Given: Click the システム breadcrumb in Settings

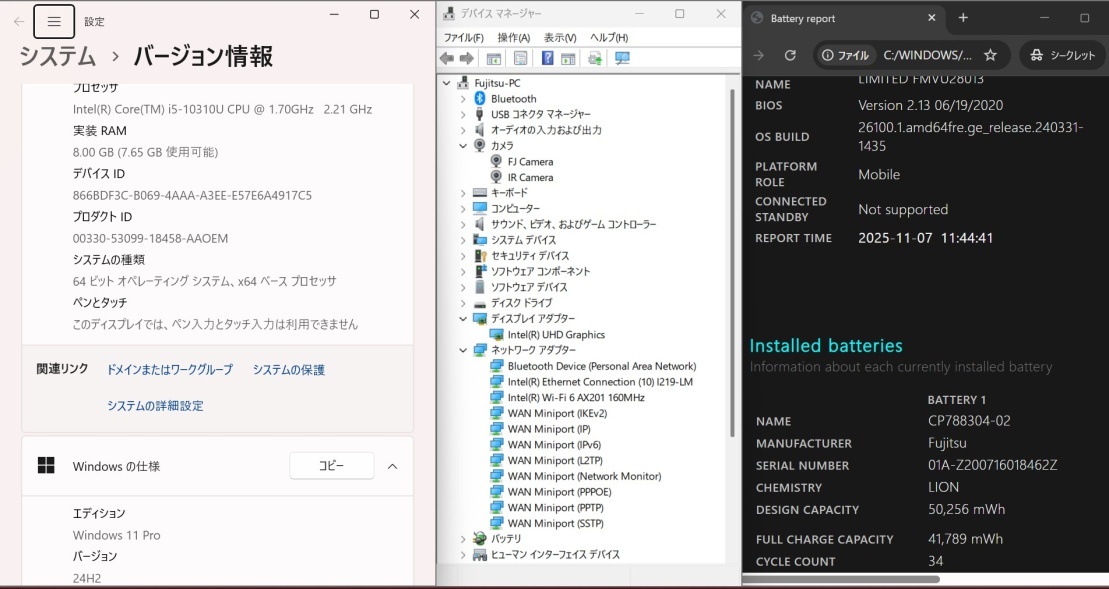Looking at the screenshot, I should (x=57, y=57).
